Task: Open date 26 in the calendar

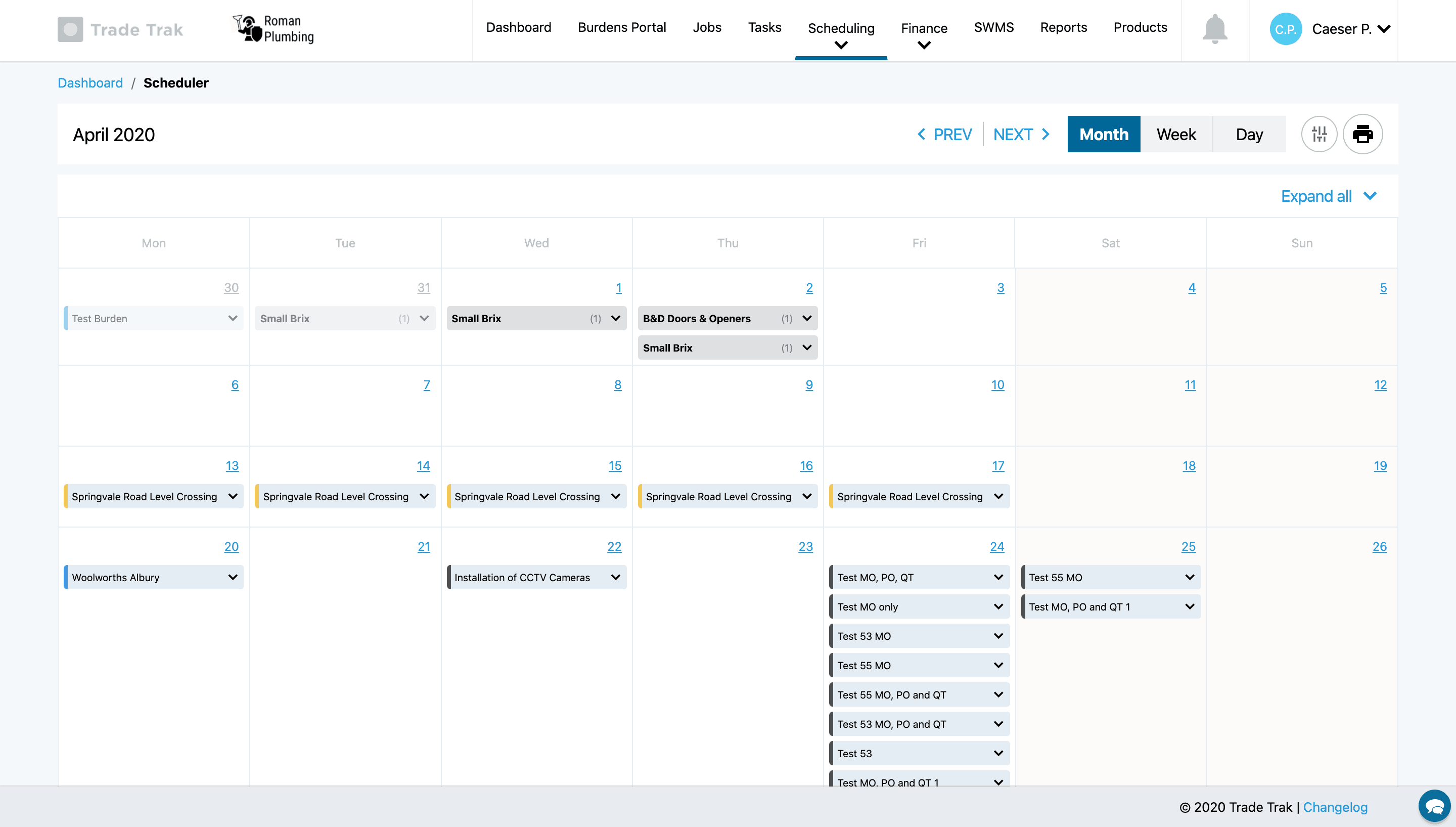Action: (x=1379, y=547)
